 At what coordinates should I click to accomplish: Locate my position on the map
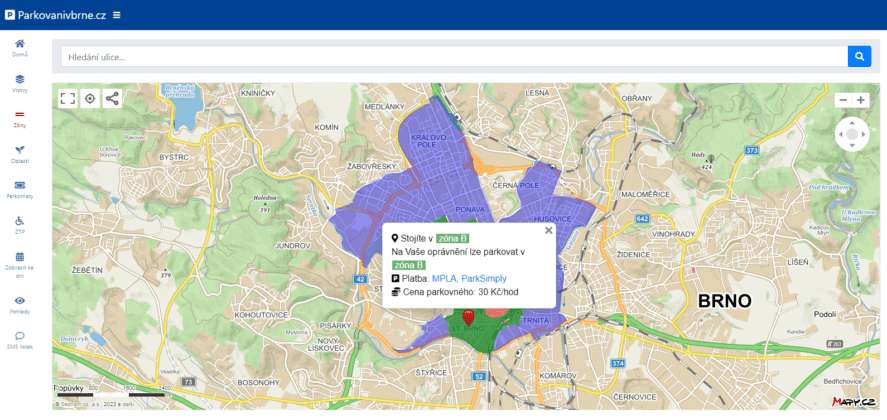click(90, 98)
